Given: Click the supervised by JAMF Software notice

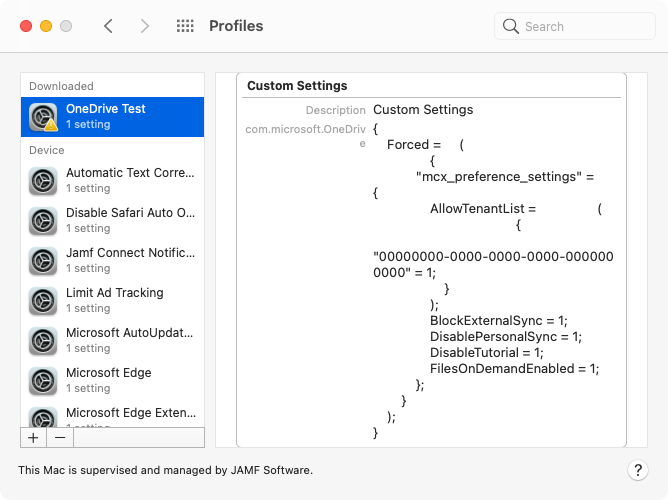Looking at the screenshot, I should [165, 470].
